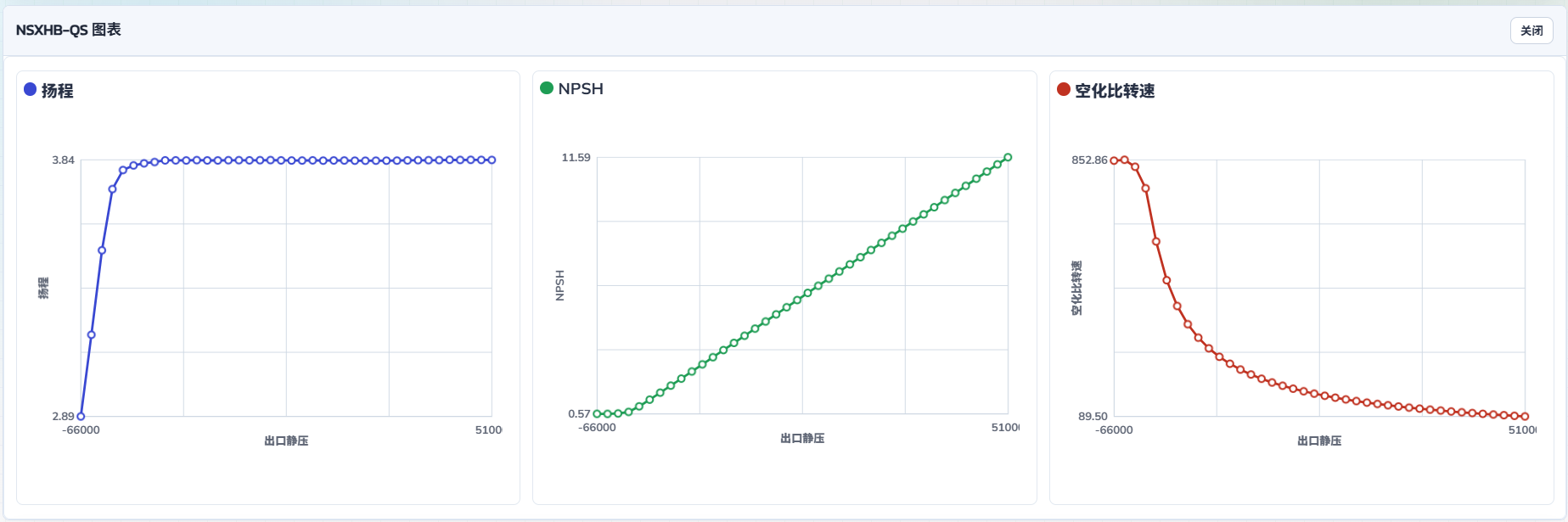Click the 扬程 chart title

(58, 91)
